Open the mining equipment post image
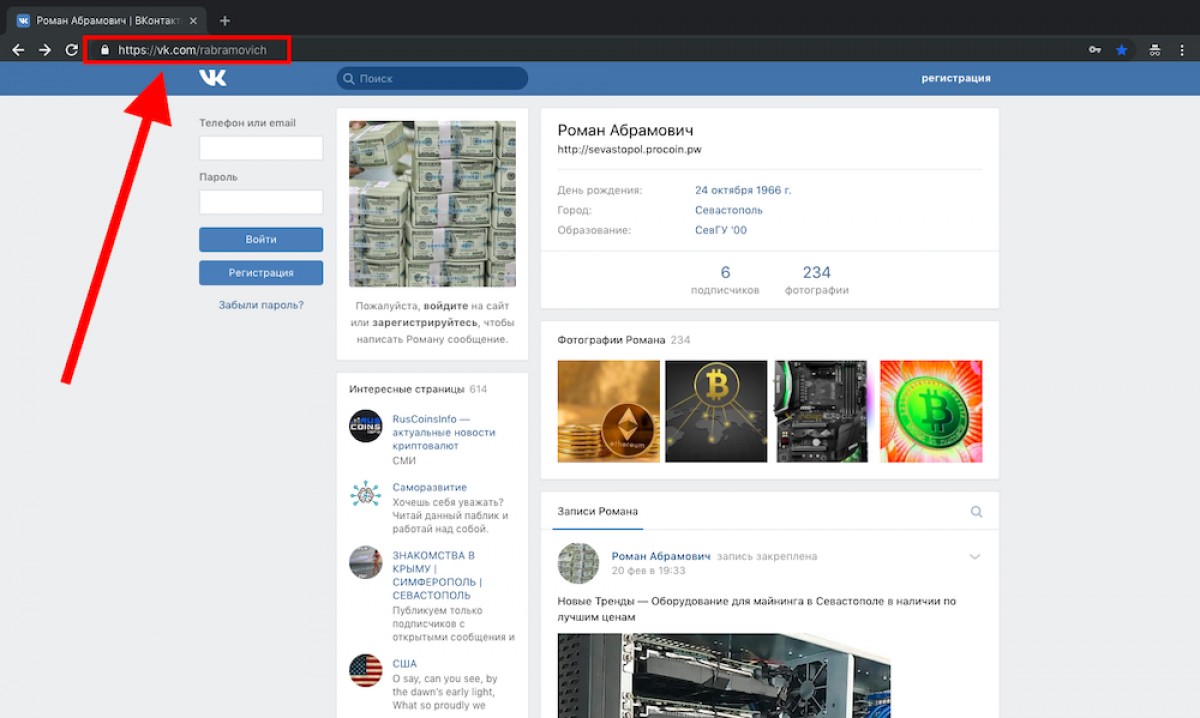Viewport: 1200px width, 718px height. coord(724,675)
